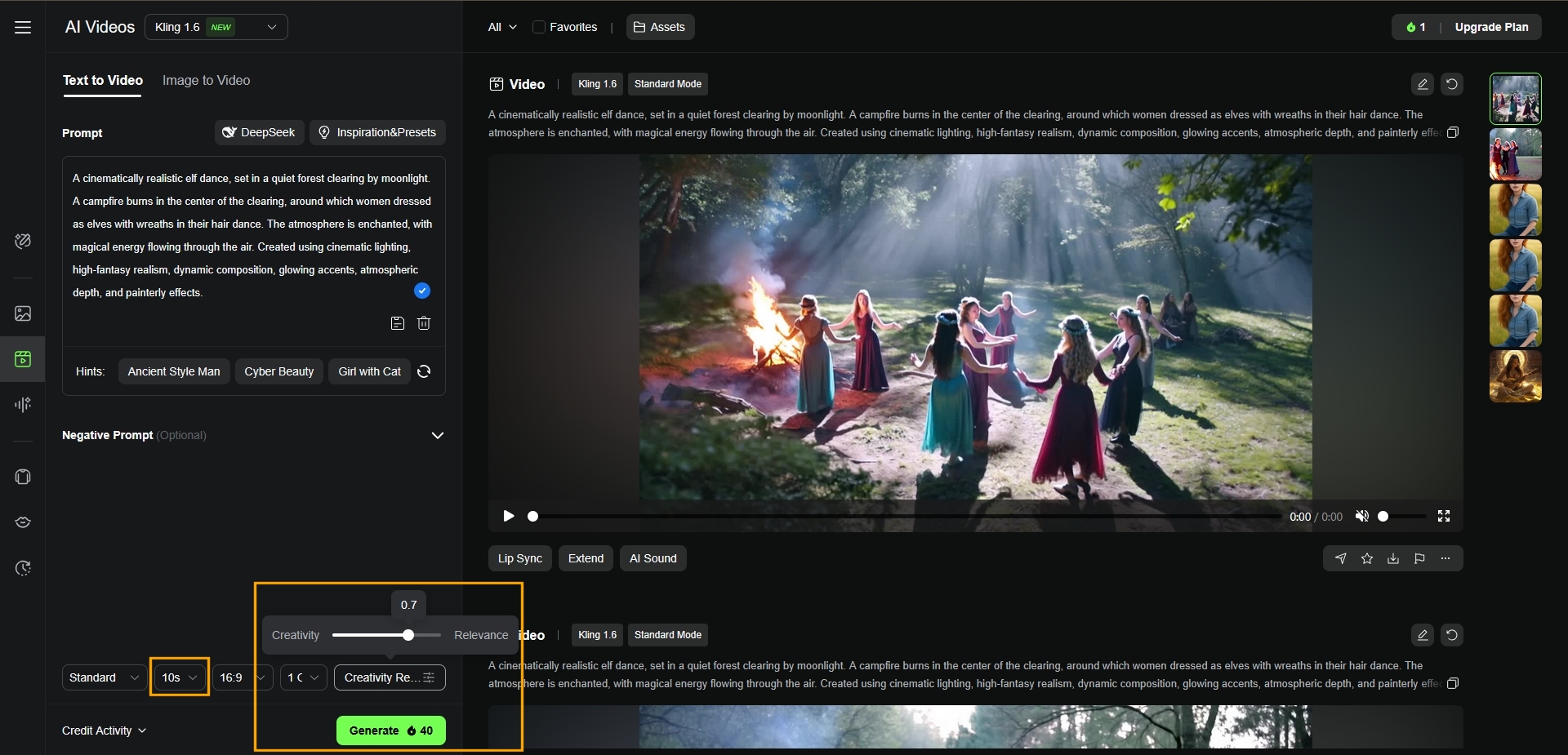Switch to the Image to Video tab
1568x755 pixels.
tap(207, 80)
